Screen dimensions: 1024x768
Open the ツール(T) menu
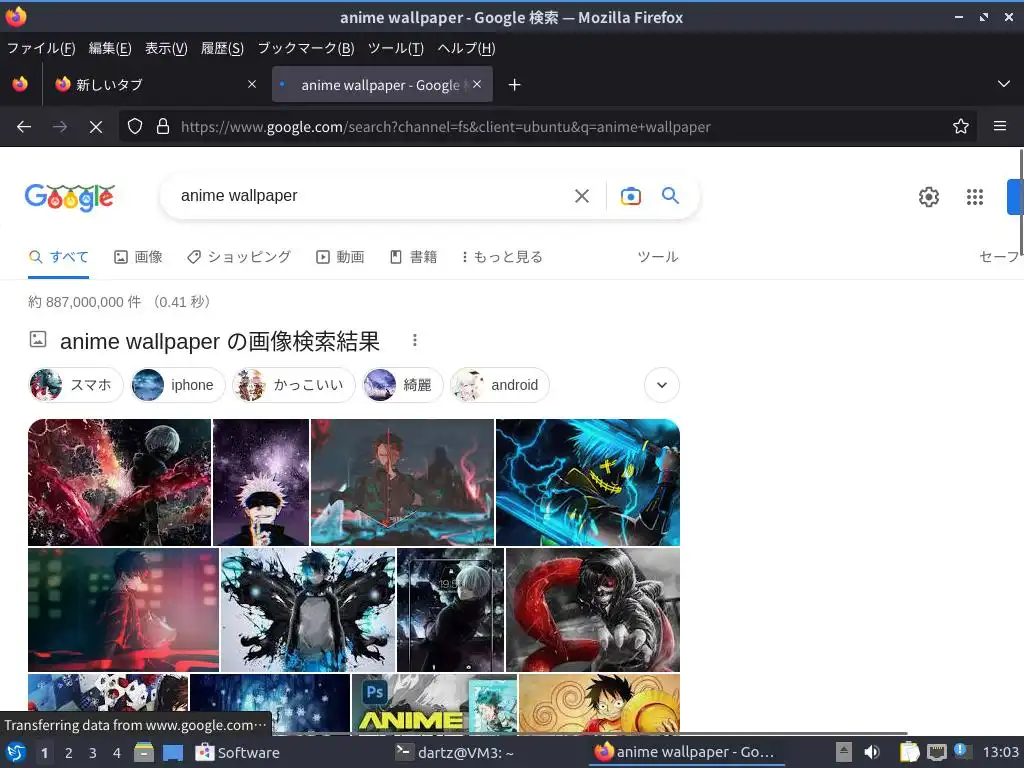pyautogui.click(x=396, y=48)
